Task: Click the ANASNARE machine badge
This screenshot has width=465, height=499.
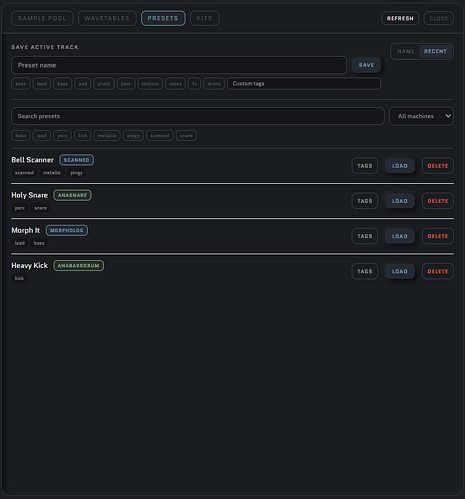Action: pyautogui.click(x=72, y=195)
